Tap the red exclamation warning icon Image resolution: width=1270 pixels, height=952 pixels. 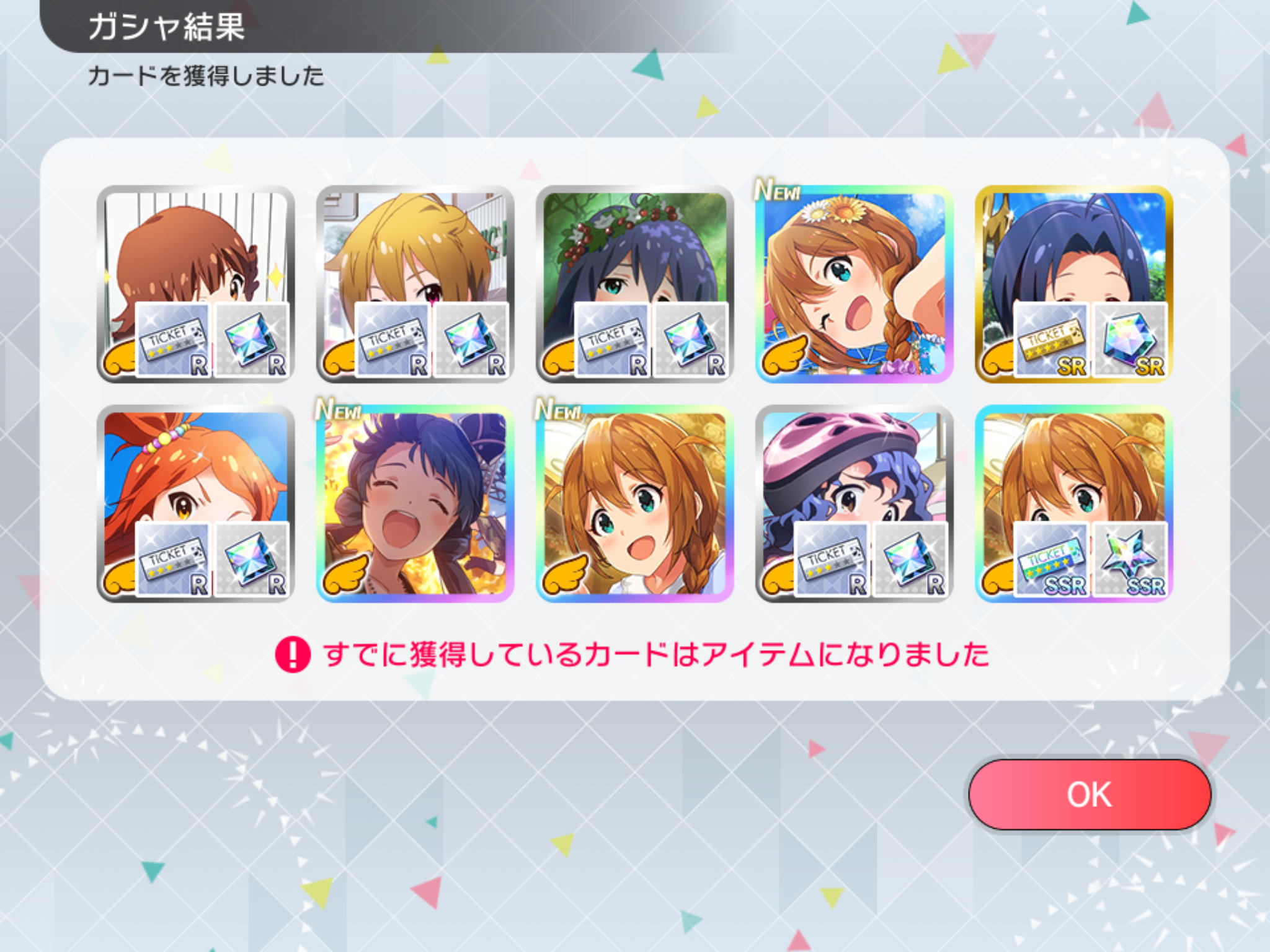[x=293, y=654]
